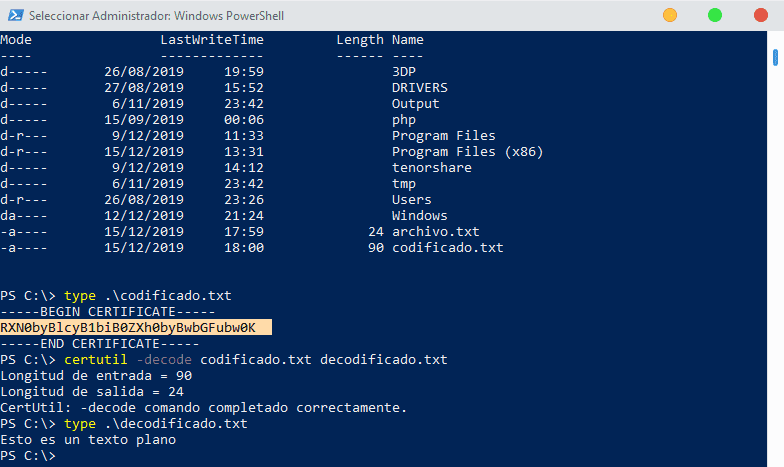Click the "Esto es un texto plano" output

[88, 440]
